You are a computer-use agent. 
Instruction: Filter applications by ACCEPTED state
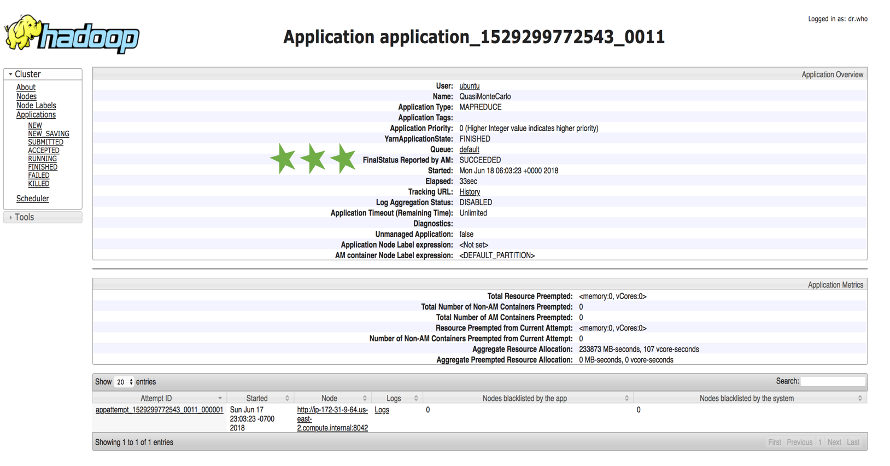click(x=44, y=150)
